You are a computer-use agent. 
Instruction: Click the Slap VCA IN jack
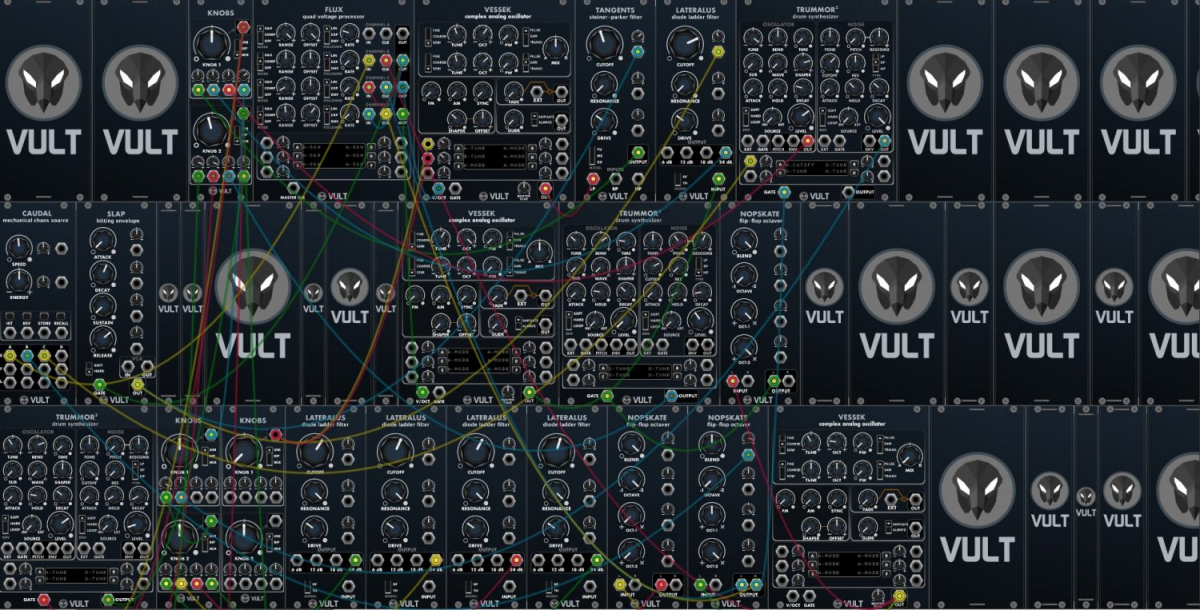point(128,366)
